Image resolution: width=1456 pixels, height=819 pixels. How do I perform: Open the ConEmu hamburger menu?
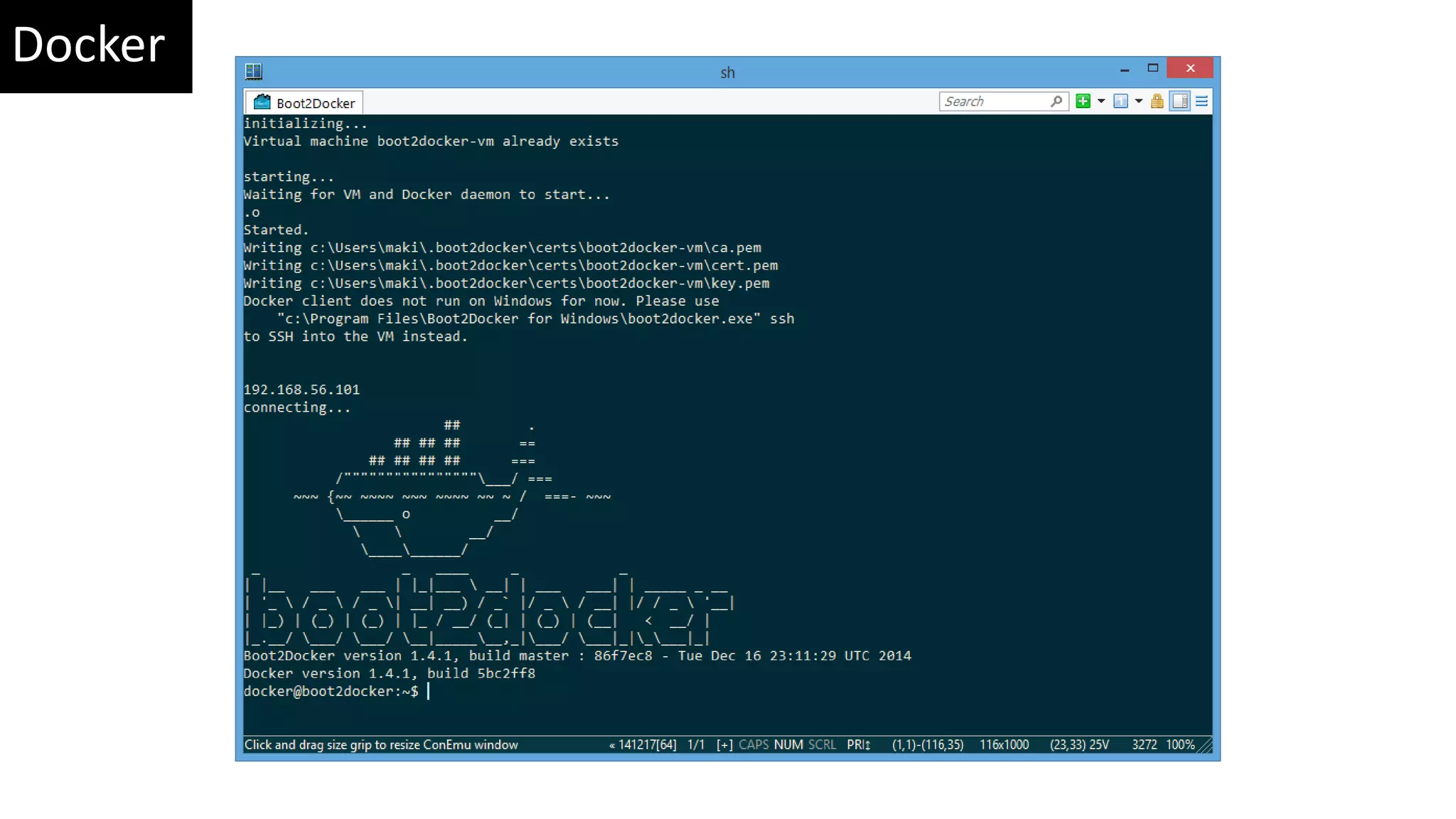[1201, 101]
